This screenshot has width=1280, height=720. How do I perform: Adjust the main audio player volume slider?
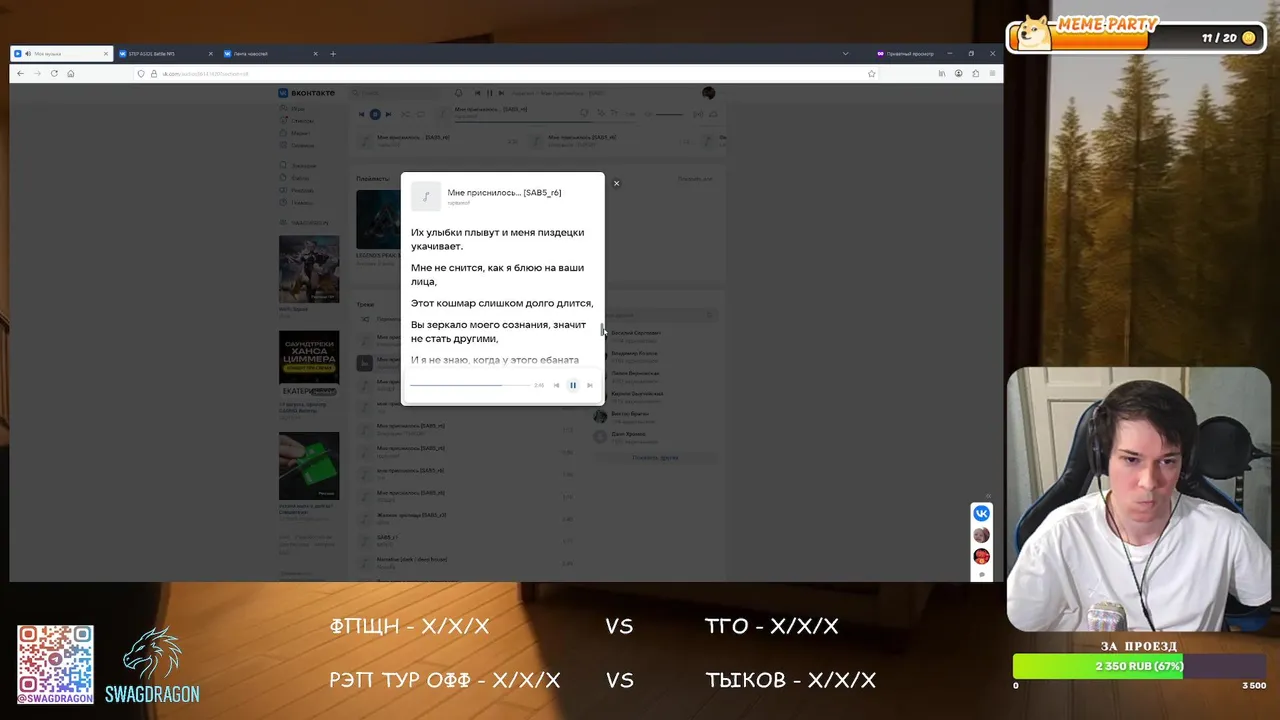click(x=669, y=114)
